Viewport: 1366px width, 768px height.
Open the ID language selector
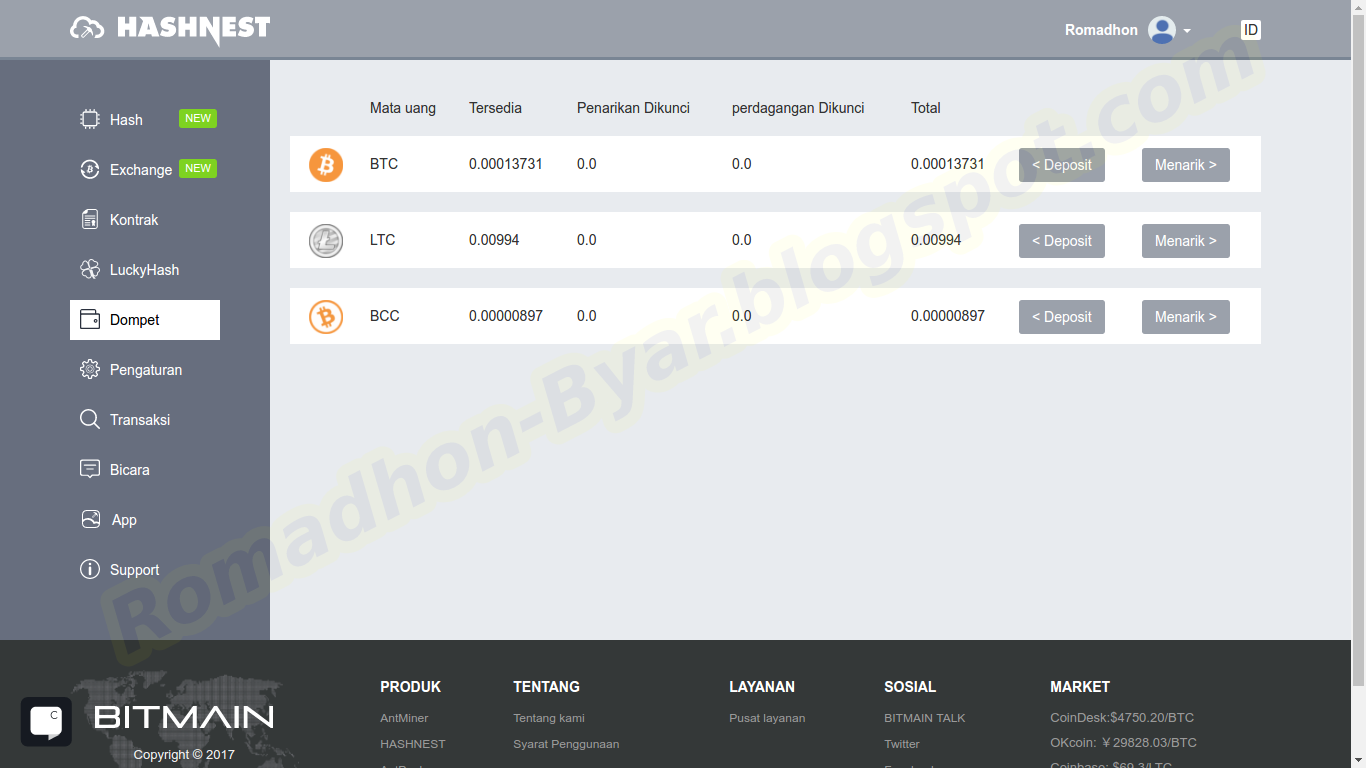coord(1251,30)
